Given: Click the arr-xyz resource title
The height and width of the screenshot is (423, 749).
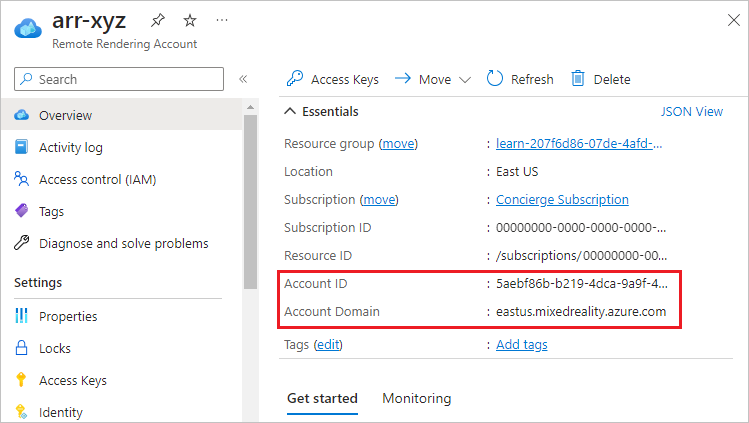Looking at the screenshot, I should tap(89, 21).
